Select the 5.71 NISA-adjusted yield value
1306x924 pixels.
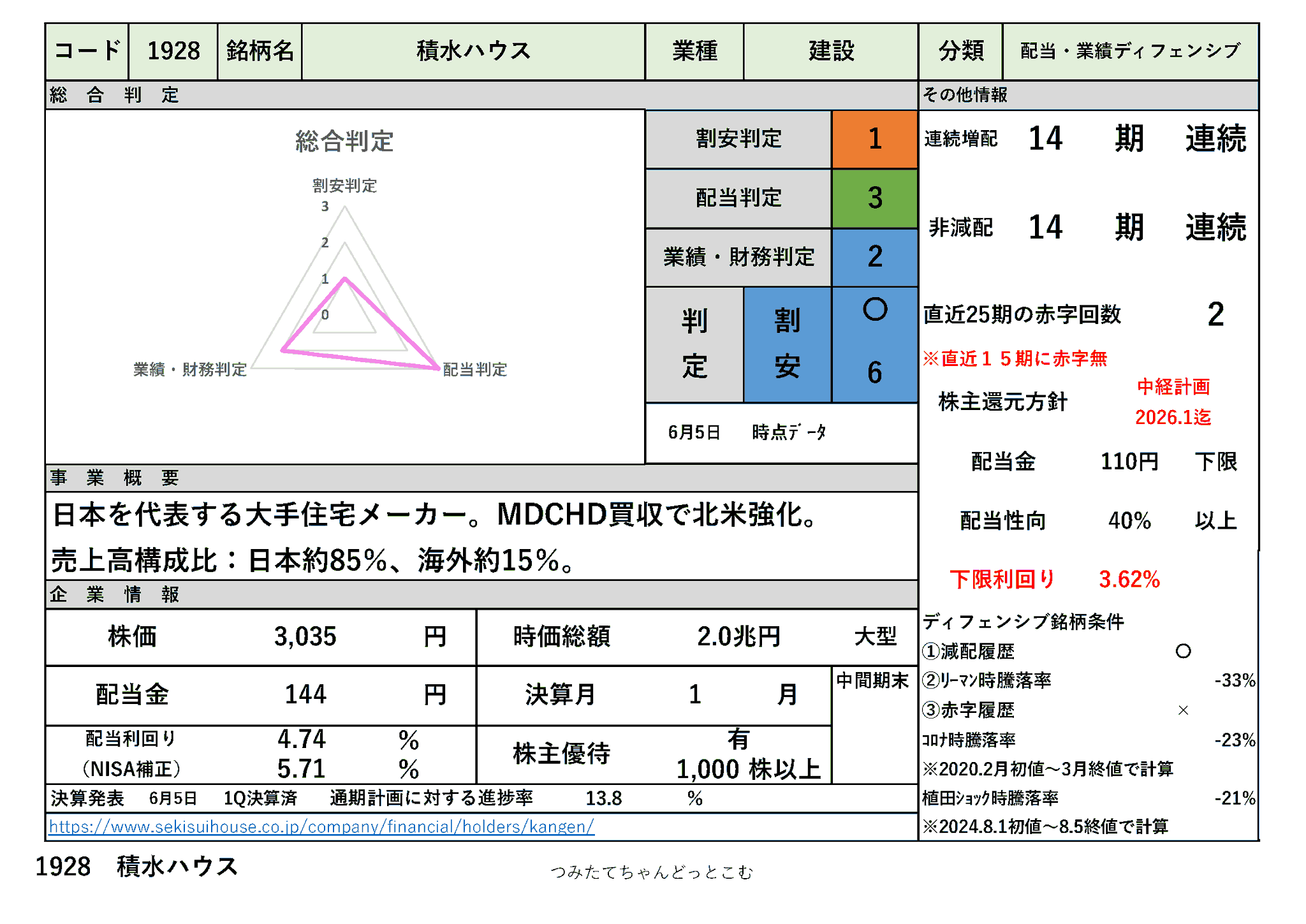[301, 769]
